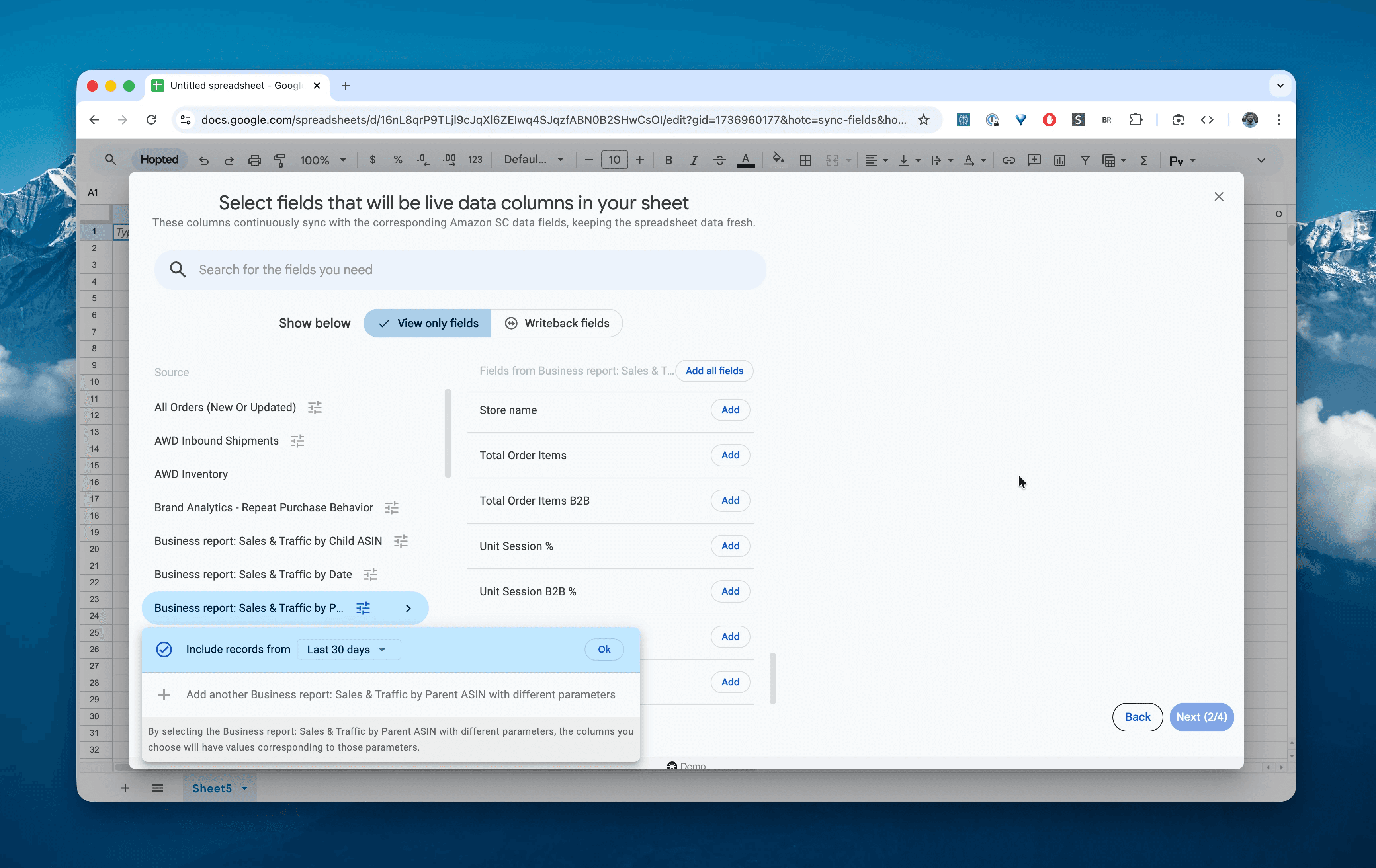Go back with the Back button
The height and width of the screenshot is (868, 1376).
1137,717
